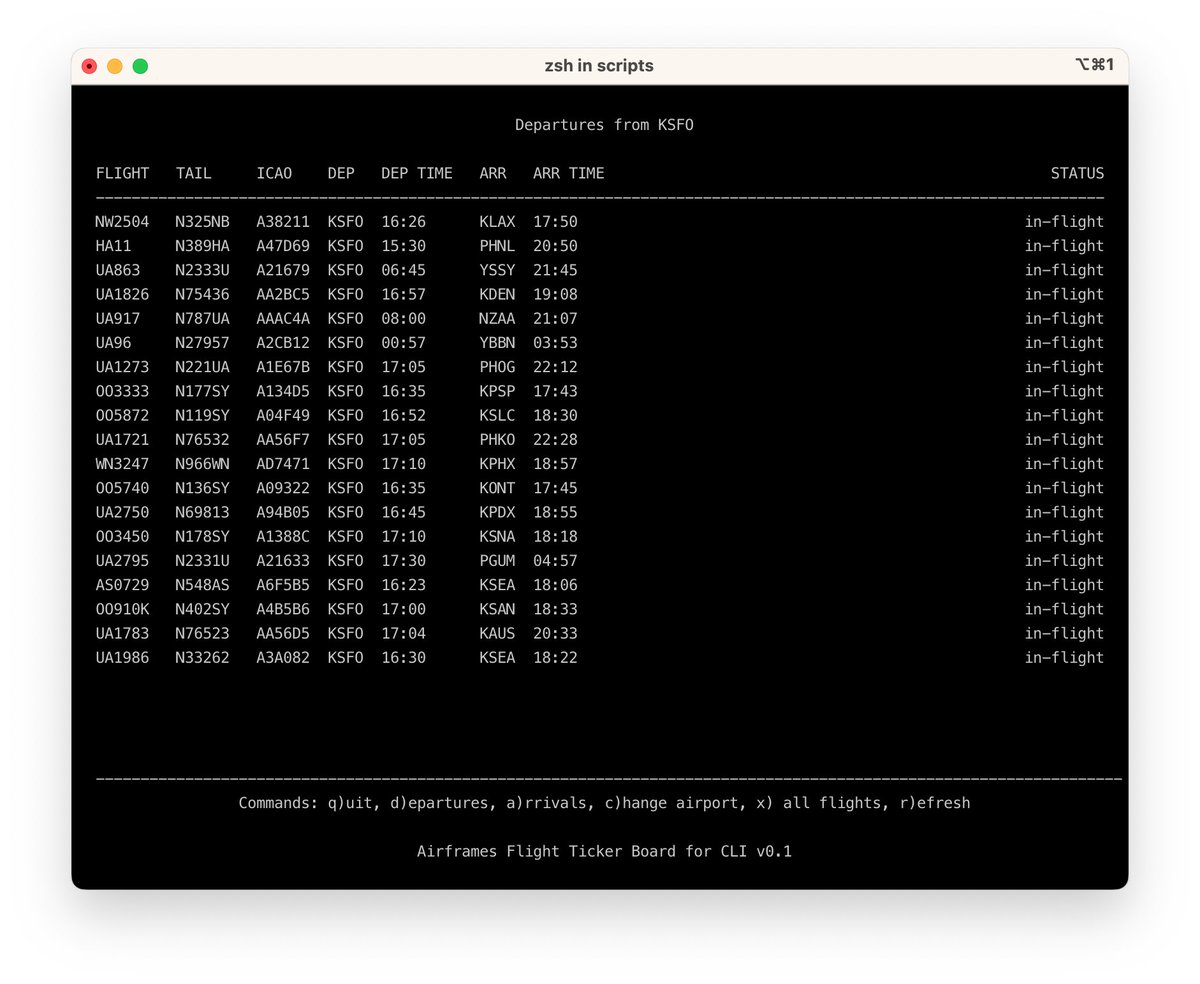Select flight number HA11
This screenshot has height=984, width=1200.
(113, 246)
